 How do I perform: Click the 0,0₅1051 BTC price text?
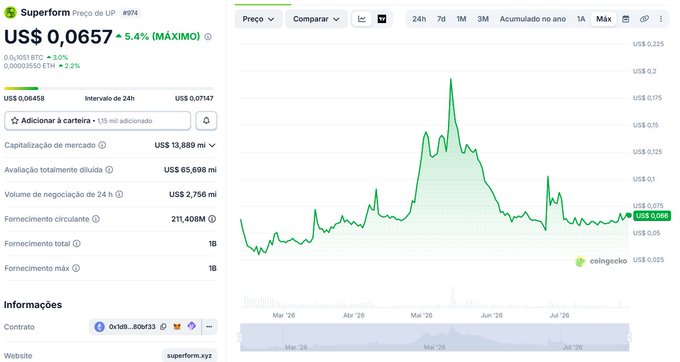click(23, 57)
